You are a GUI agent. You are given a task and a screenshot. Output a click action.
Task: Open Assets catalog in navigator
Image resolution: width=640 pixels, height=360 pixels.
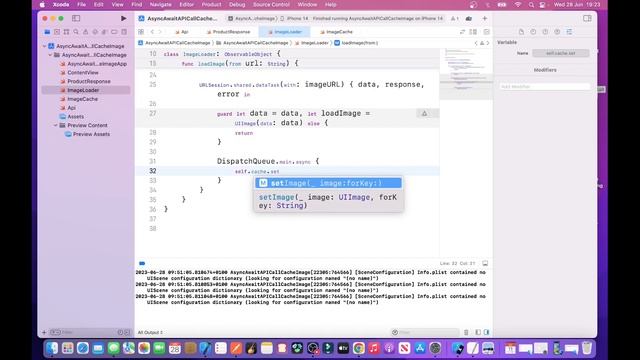[76, 117]
